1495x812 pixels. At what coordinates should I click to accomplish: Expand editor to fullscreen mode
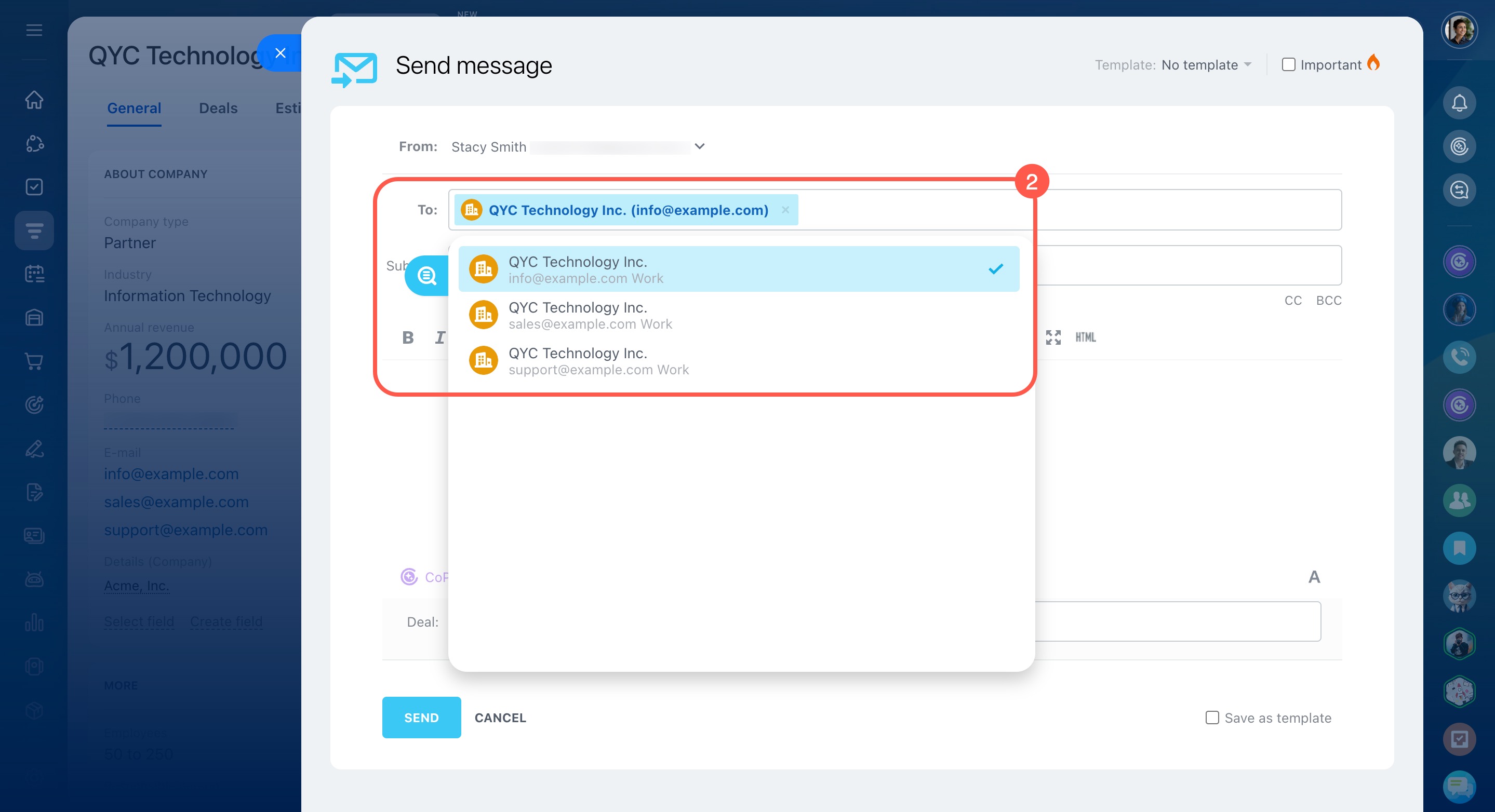coord(1053,337)
